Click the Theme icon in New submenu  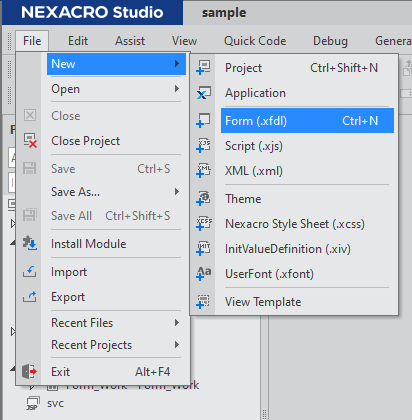pyautogui.click(x=203, y=199)
